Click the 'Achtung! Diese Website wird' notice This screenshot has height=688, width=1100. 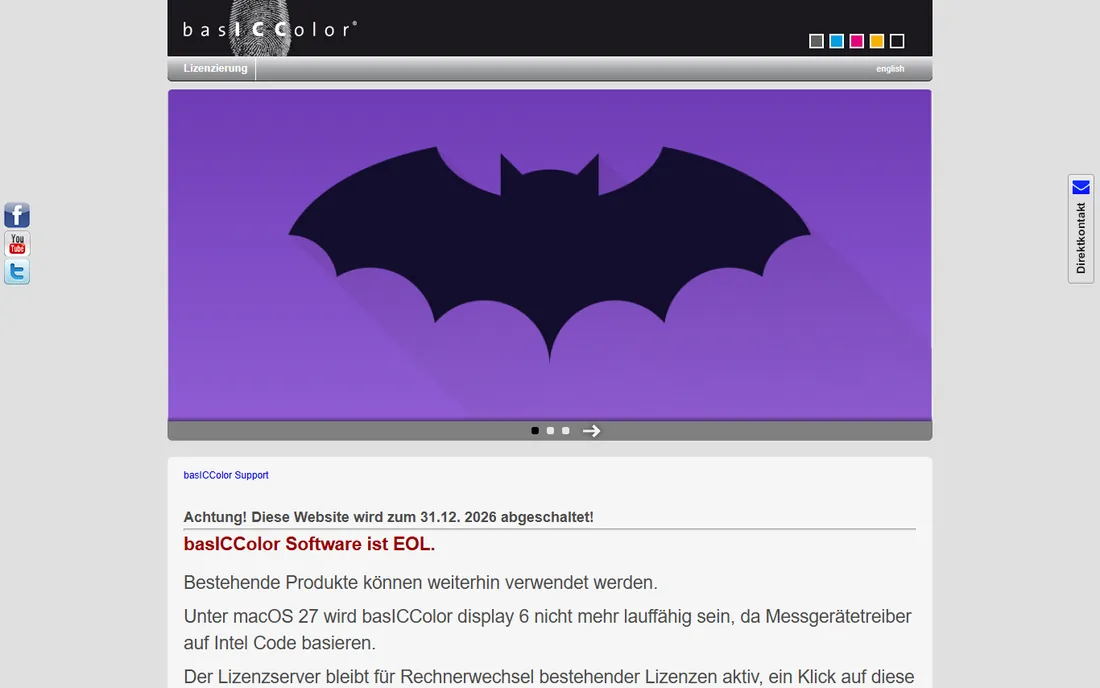389,517
